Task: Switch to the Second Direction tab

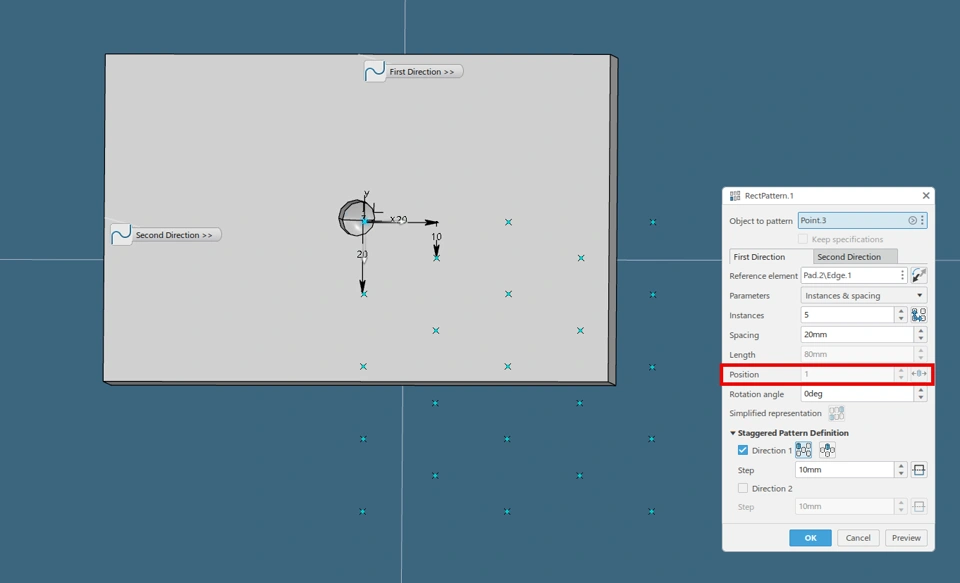Action: point(849,257)
